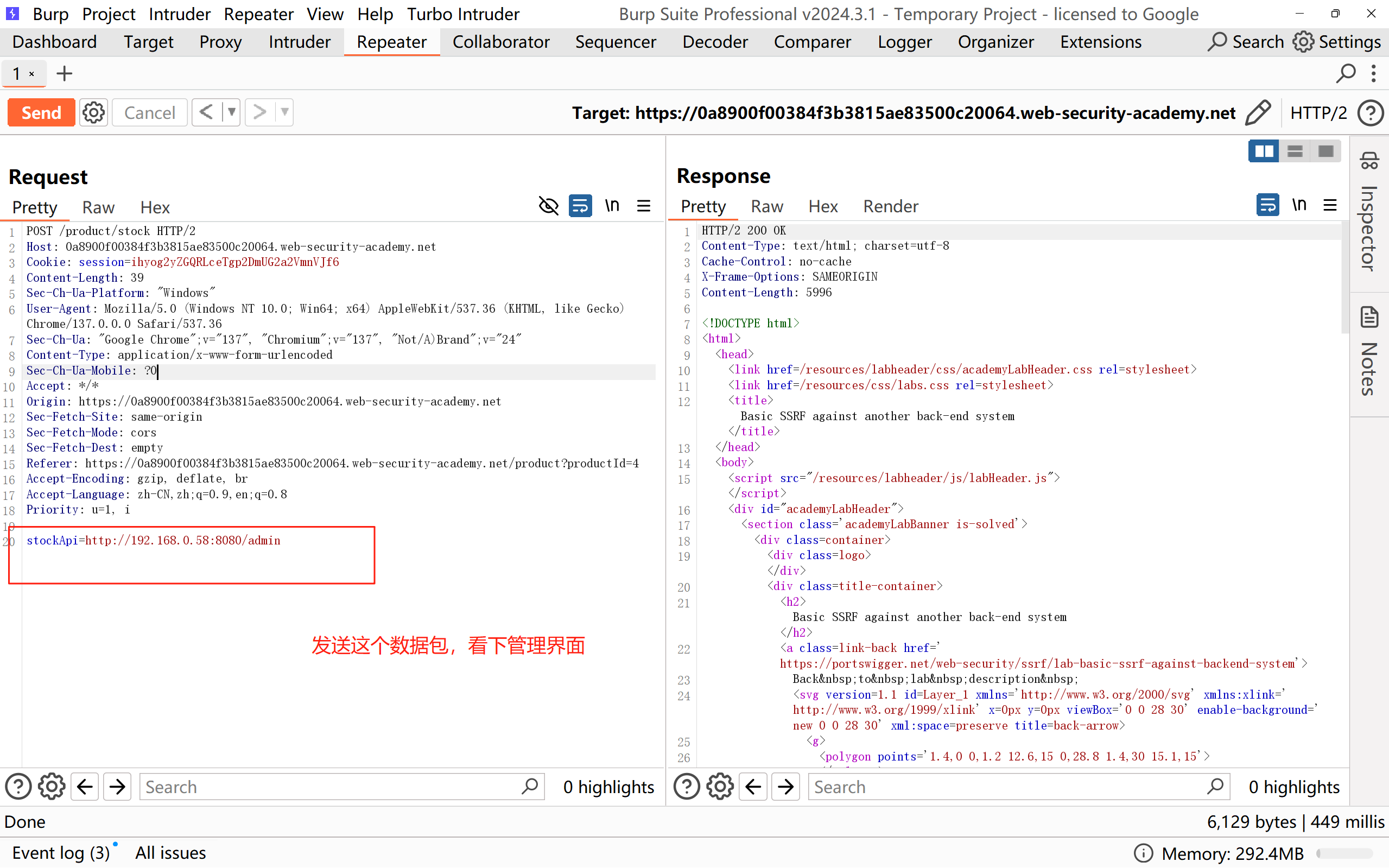Edit target with the pencil icon
The image size is (1389, 868).
pos(1258,112)
